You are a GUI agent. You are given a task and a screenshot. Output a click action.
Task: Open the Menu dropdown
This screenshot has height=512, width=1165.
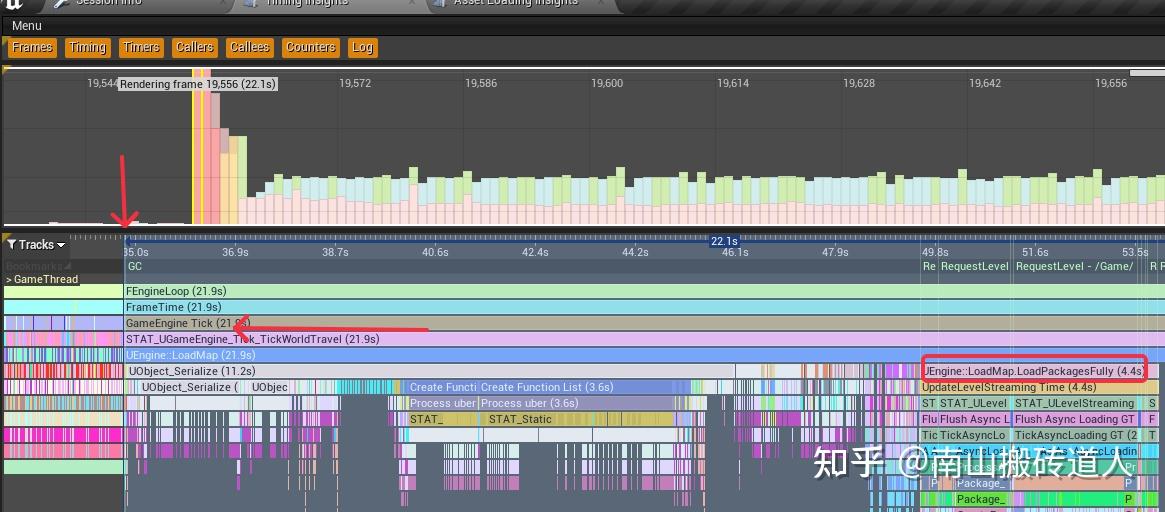click(27, 26)
